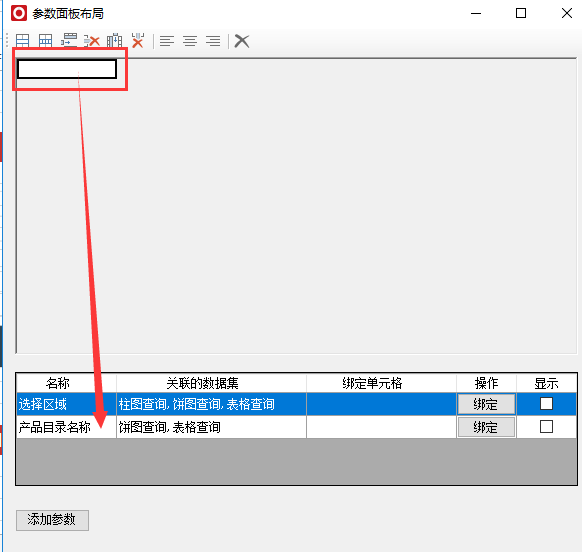This screenshot has height=552, width=582.
Task: Click the first table layout toolbar icon
Action: (22, 41)
